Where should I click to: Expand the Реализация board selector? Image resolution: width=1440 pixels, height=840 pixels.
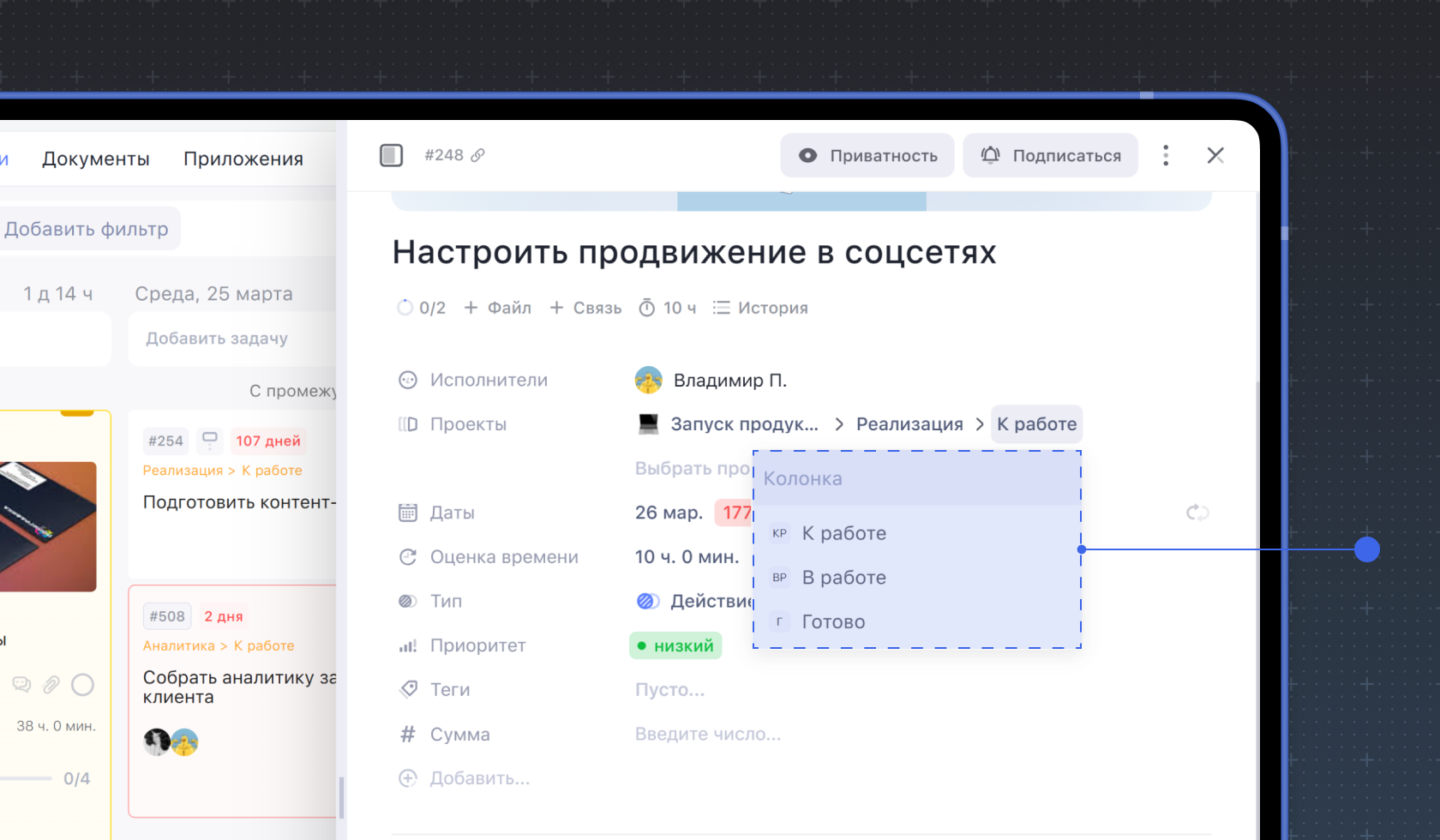[909, 424]
